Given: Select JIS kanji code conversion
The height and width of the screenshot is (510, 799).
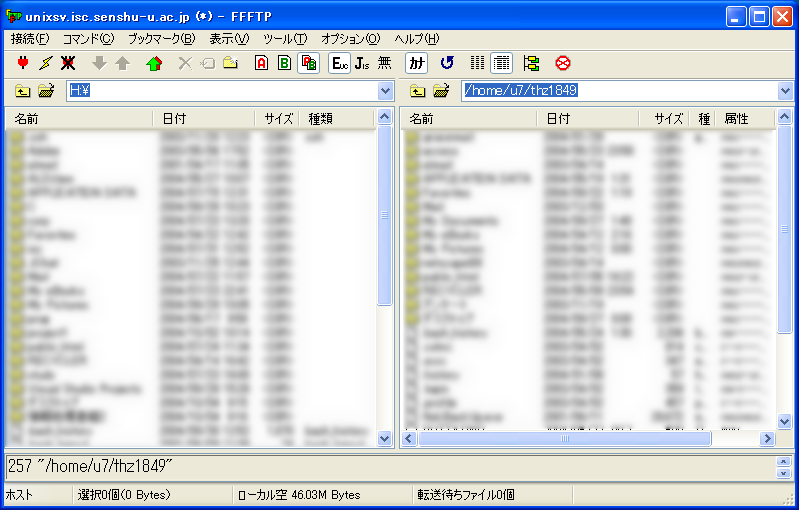Looking at the screenshot, I should coord(362,63).
